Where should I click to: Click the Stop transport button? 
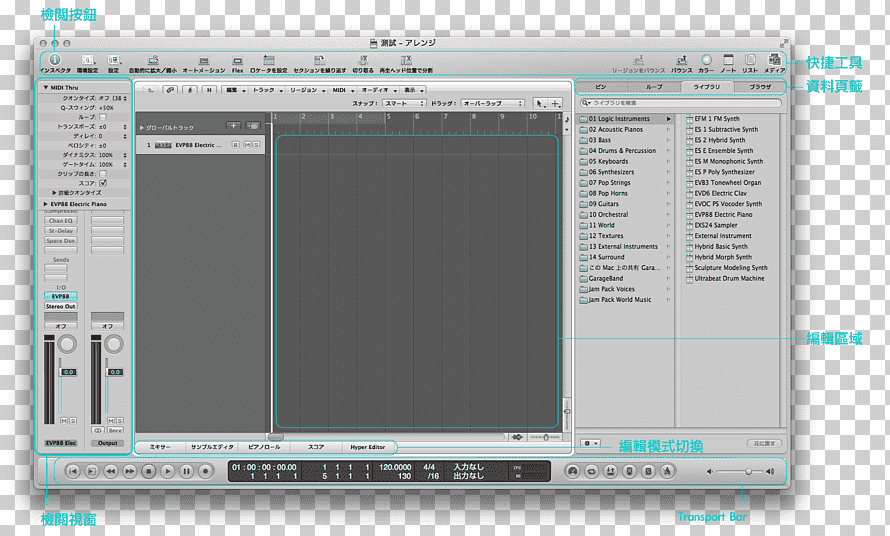click(149, 471)
